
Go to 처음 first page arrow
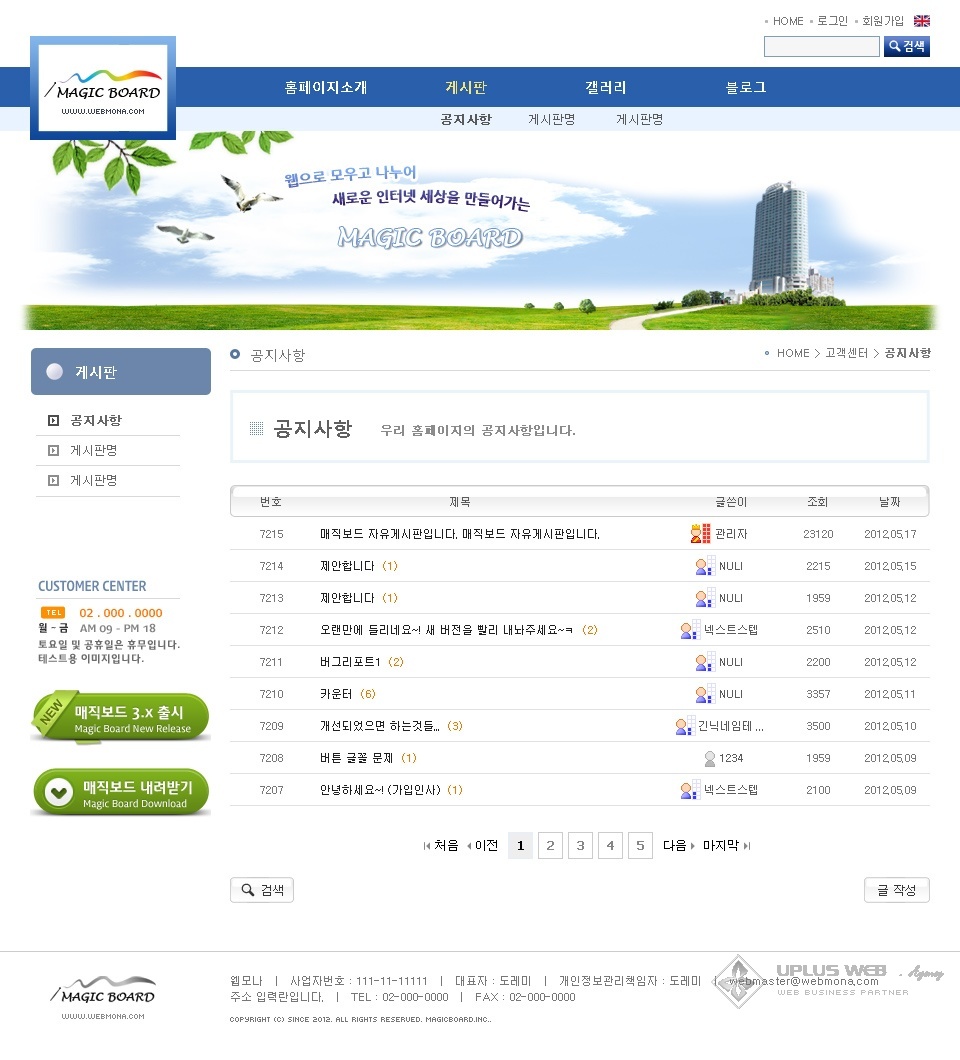point(441,846)
